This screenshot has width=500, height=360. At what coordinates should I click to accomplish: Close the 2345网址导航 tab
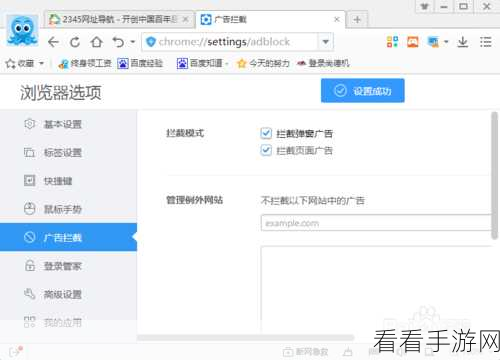[x=186, y=19]
